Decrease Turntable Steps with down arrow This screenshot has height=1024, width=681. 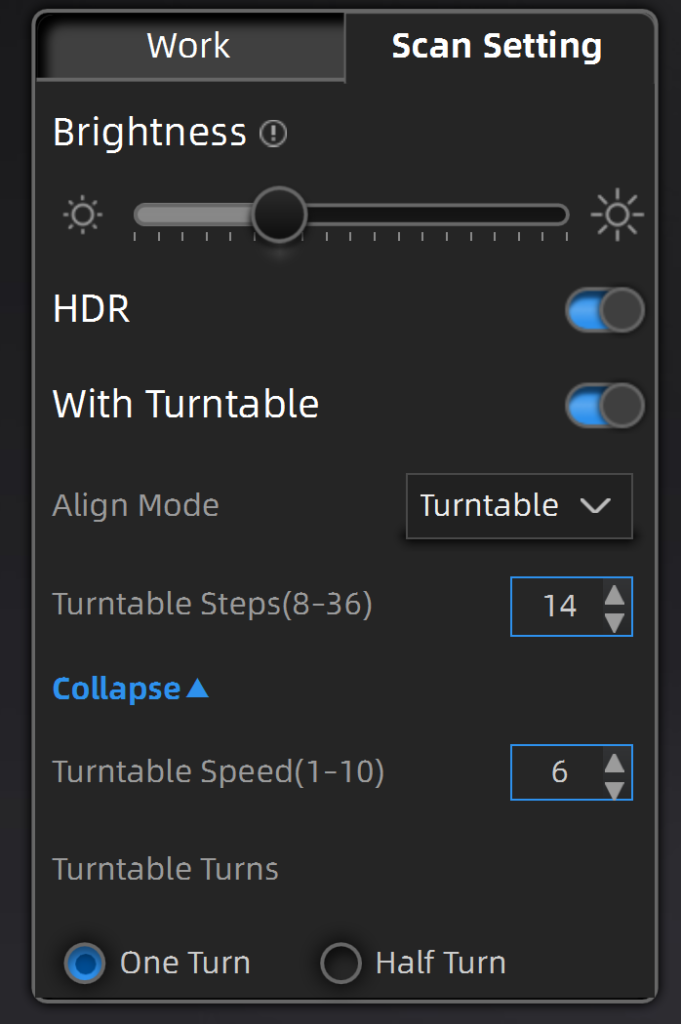(x=614, y=622)
